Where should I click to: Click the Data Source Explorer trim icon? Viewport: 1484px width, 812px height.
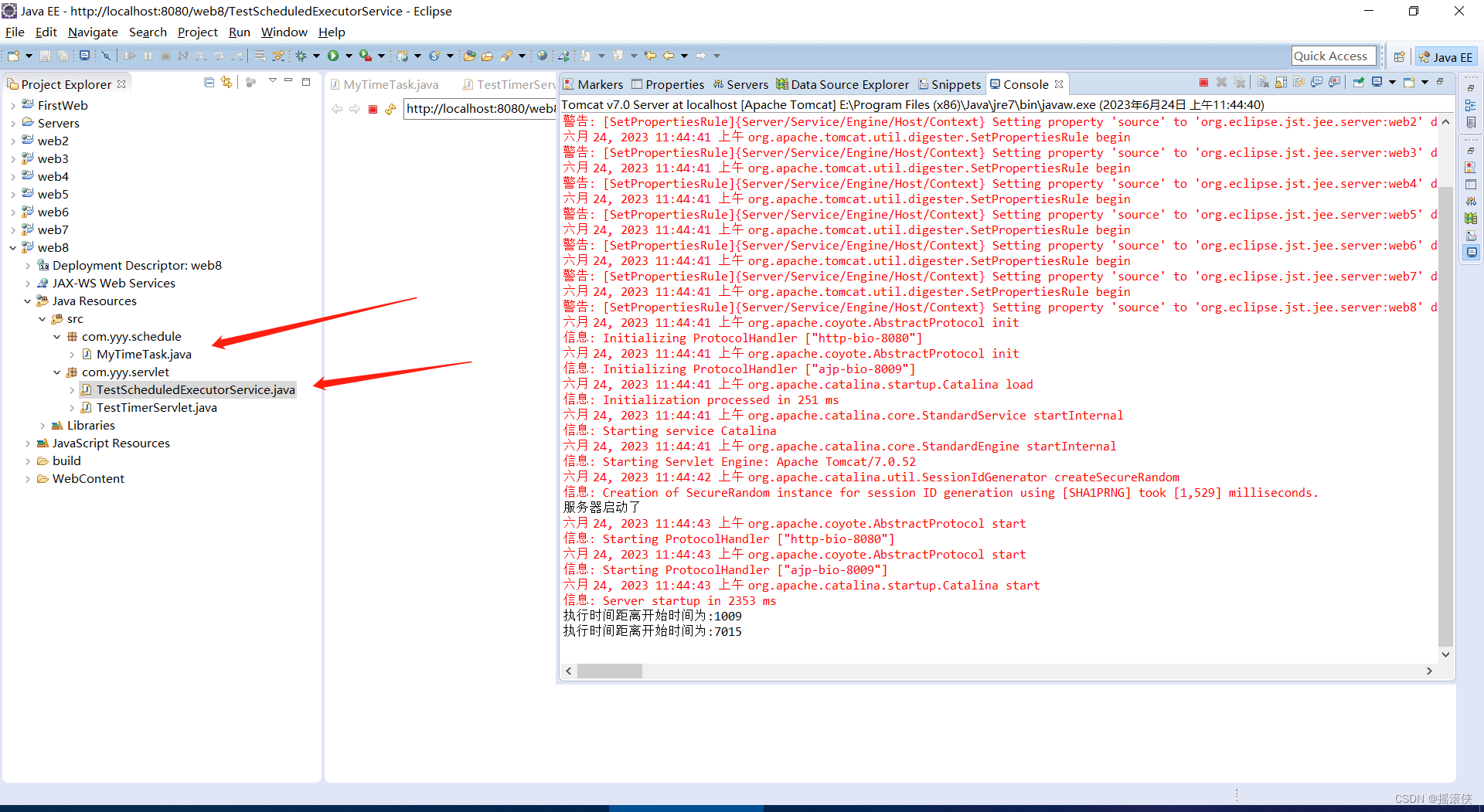1471,218
